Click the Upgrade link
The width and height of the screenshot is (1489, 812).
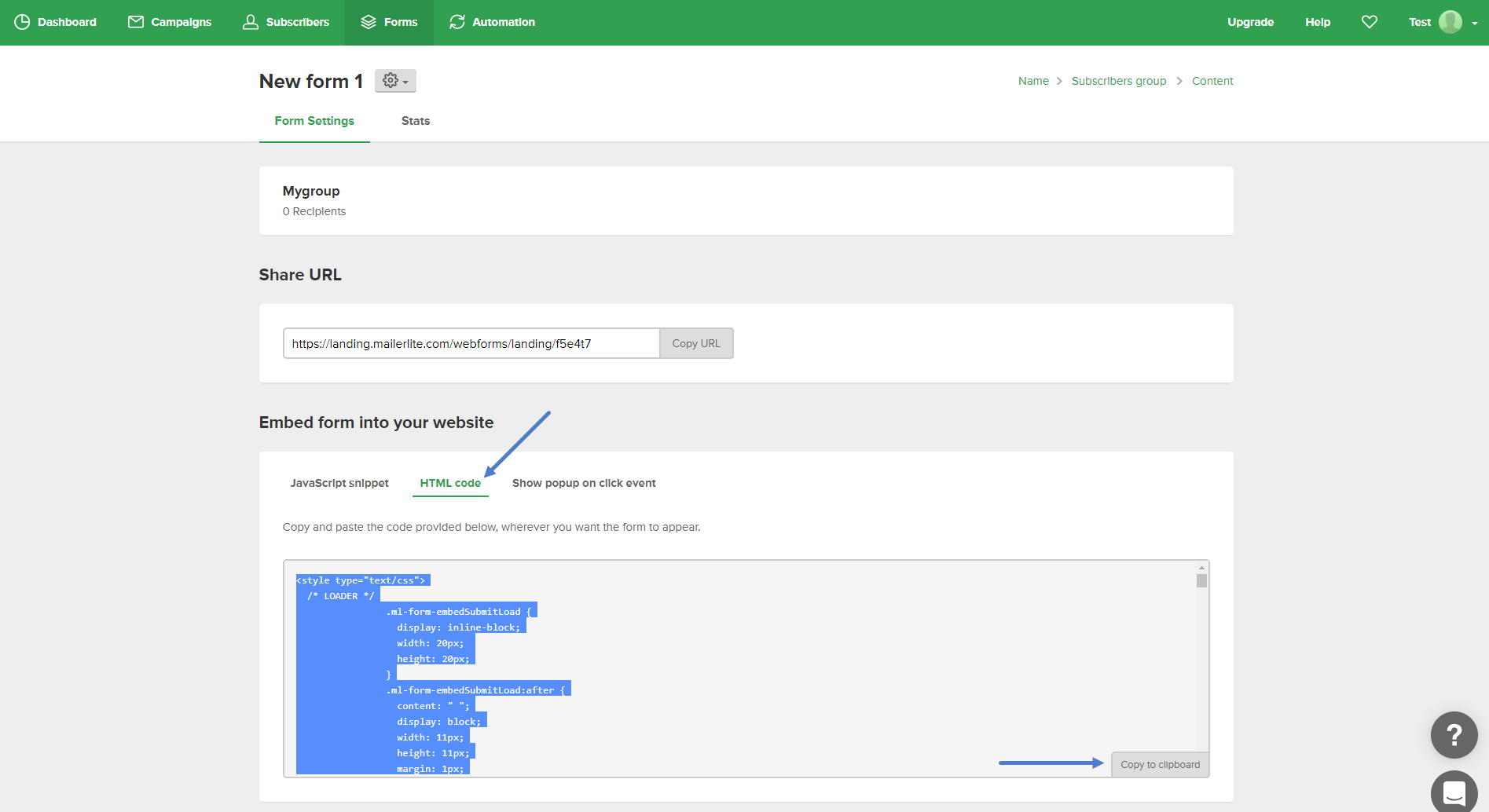pos(1250,22)
